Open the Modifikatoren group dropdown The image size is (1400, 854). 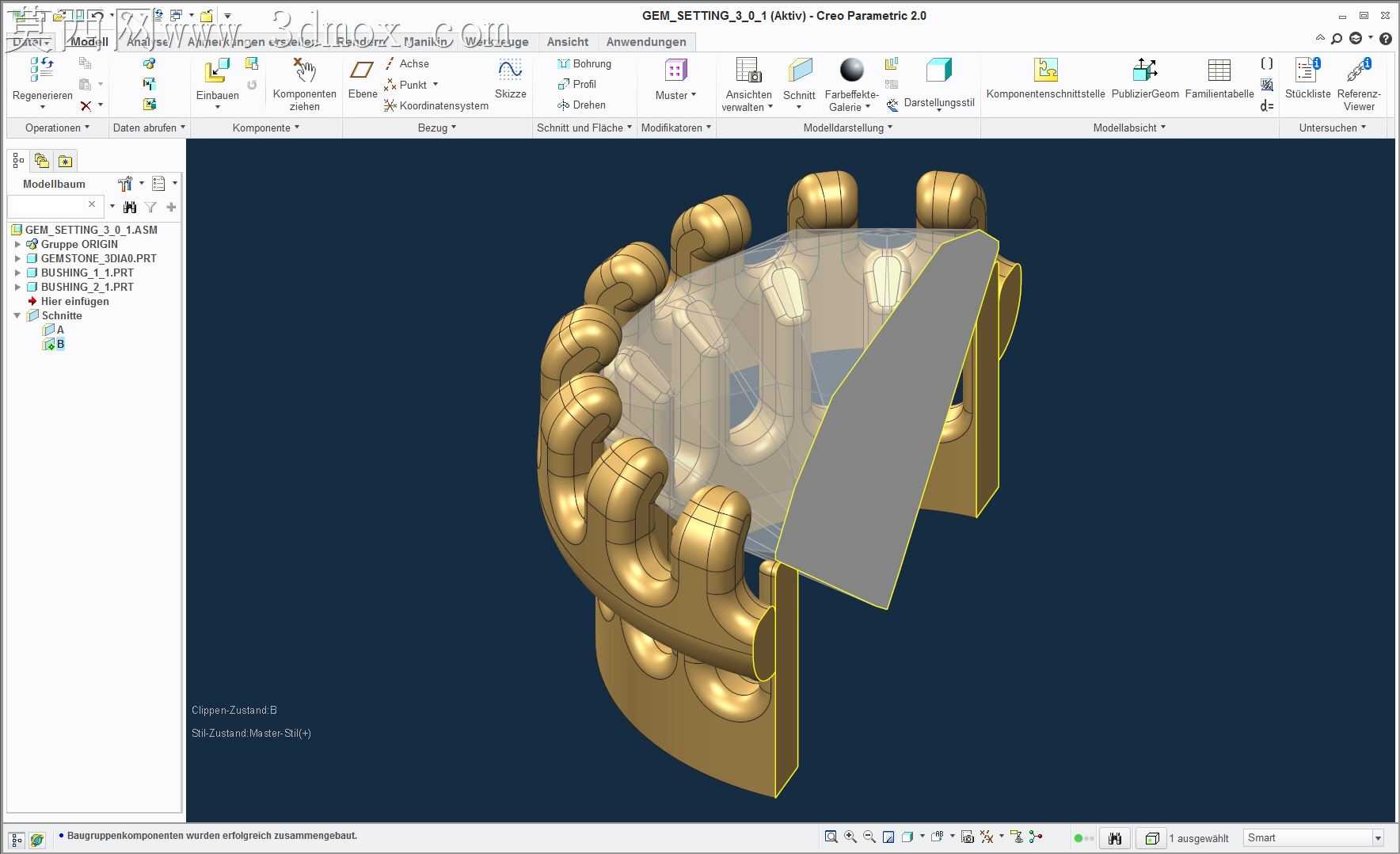[676, 128]
